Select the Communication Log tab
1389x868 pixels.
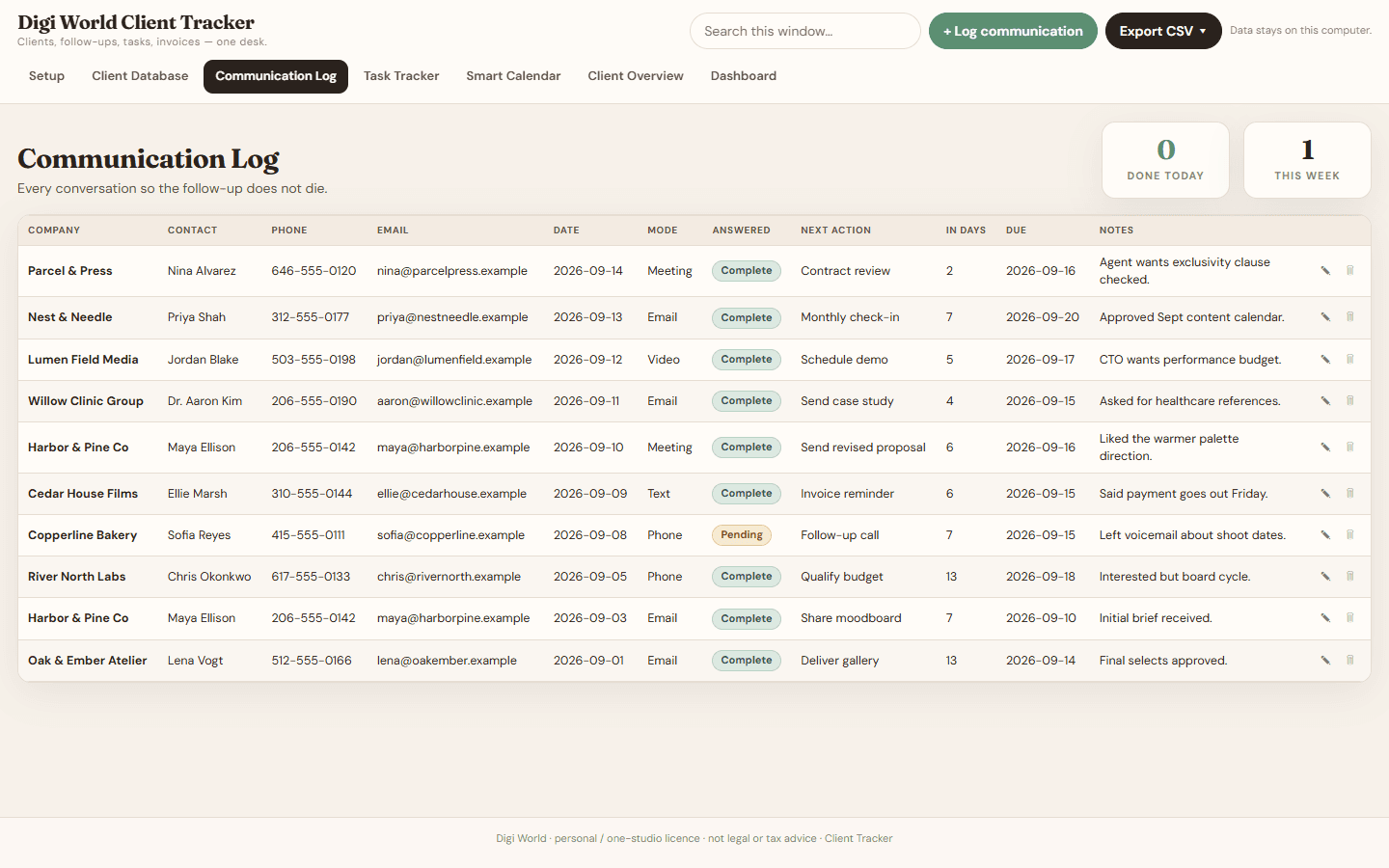coord(276,76)
